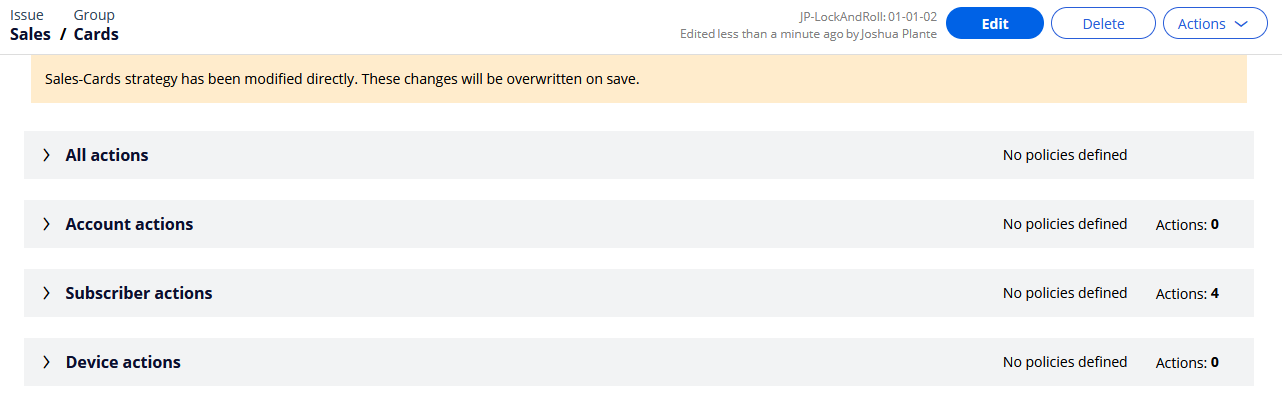Click 'No policies defined' in All actions row
Viewport: 1282px width, 414px height.
point(1064,155)
